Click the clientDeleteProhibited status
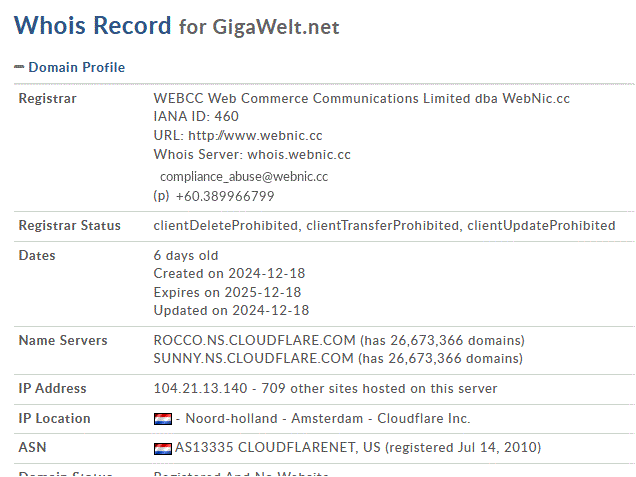Image resolution: width=636 pixels, height=477 pixels. coord(226,226)
